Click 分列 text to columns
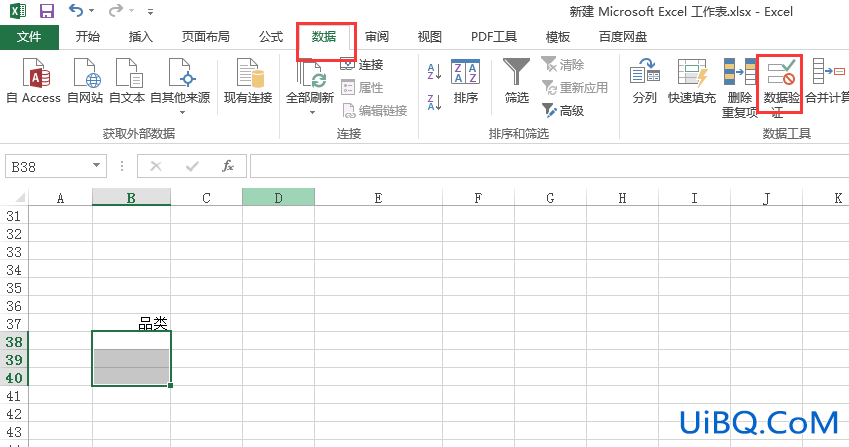The height and width of the screenshot is (447, 849). 644,82
